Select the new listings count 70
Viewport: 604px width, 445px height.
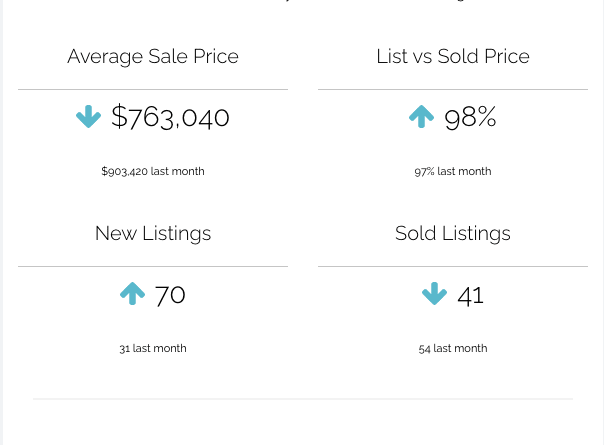[x=170, y=295]
